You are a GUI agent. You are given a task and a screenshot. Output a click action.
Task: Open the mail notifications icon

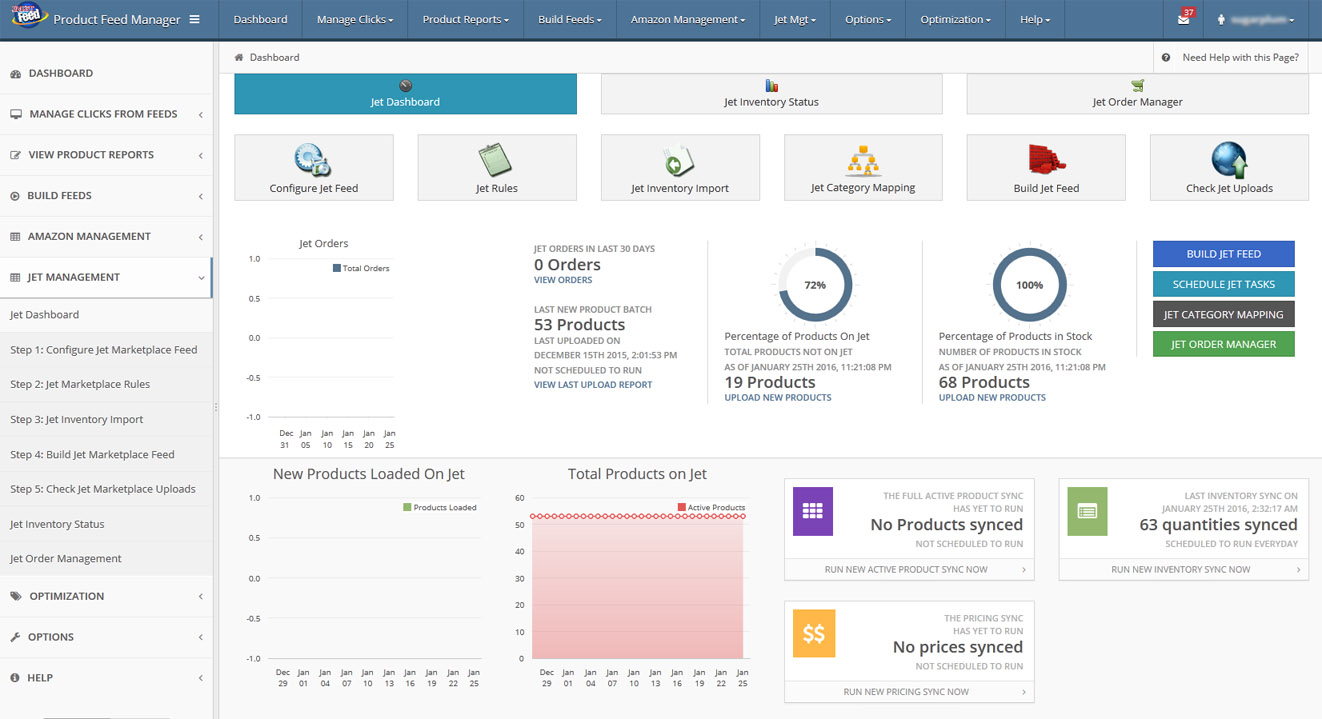point(1184,20)
